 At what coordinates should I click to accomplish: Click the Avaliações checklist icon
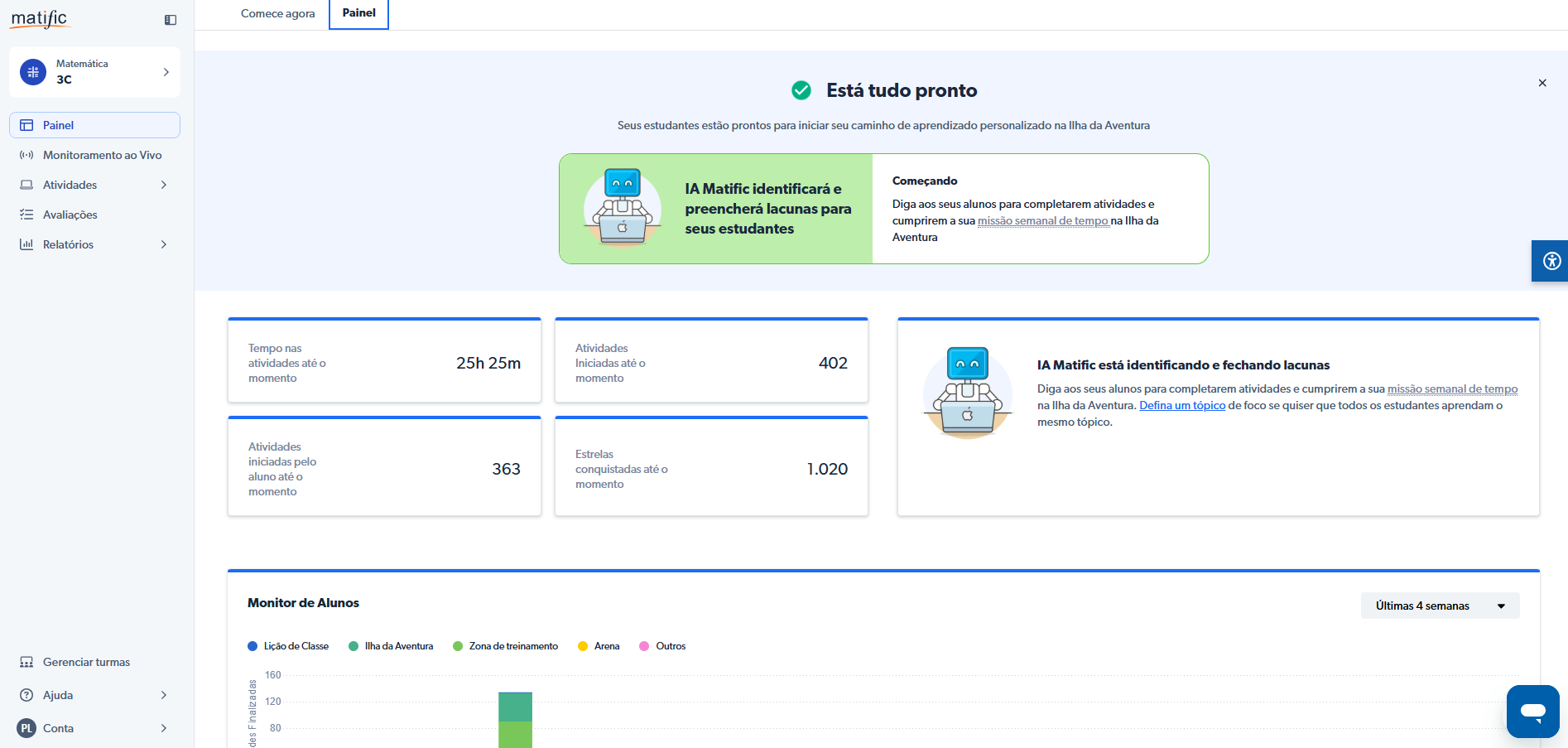click(26, 215)
